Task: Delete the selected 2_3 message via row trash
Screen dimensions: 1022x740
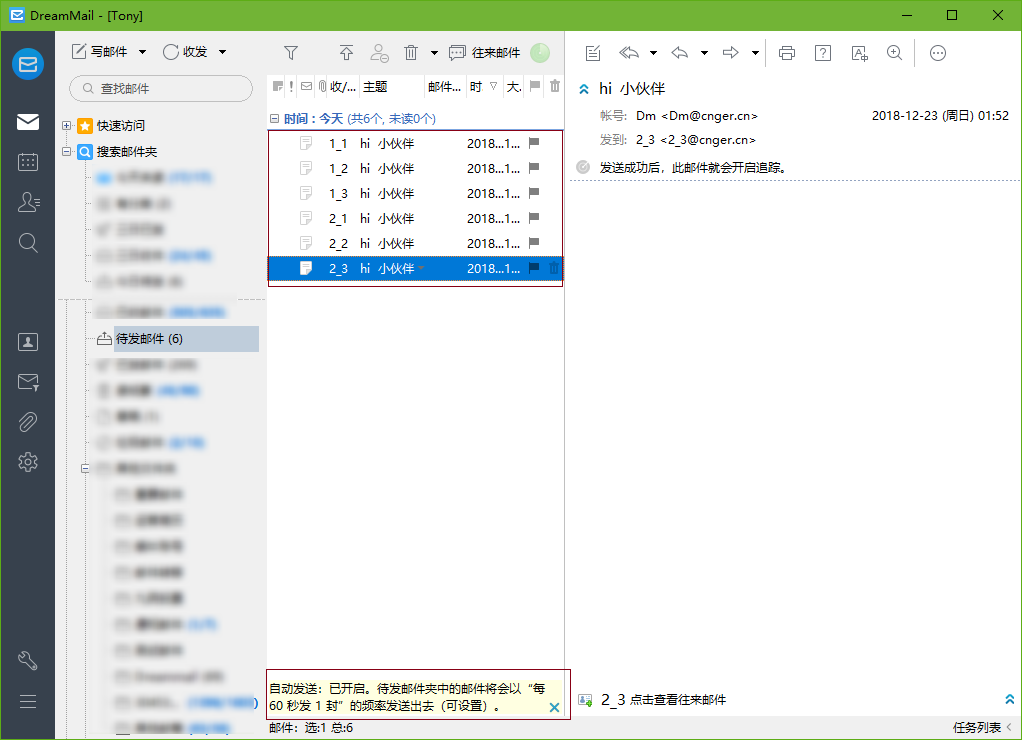Action: click(x=554, y=267)
